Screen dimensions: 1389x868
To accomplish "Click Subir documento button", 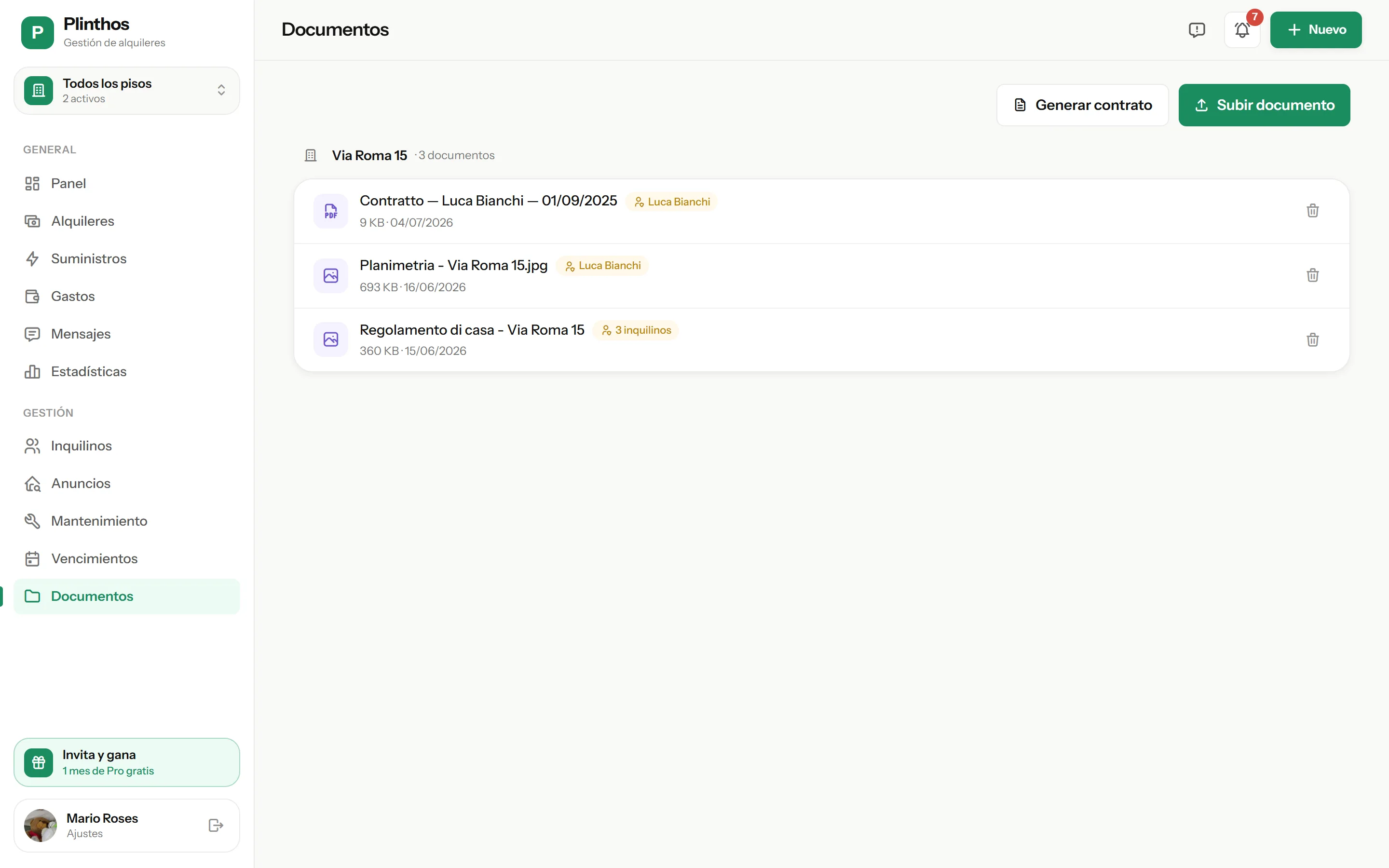I will pos(1265,105).
